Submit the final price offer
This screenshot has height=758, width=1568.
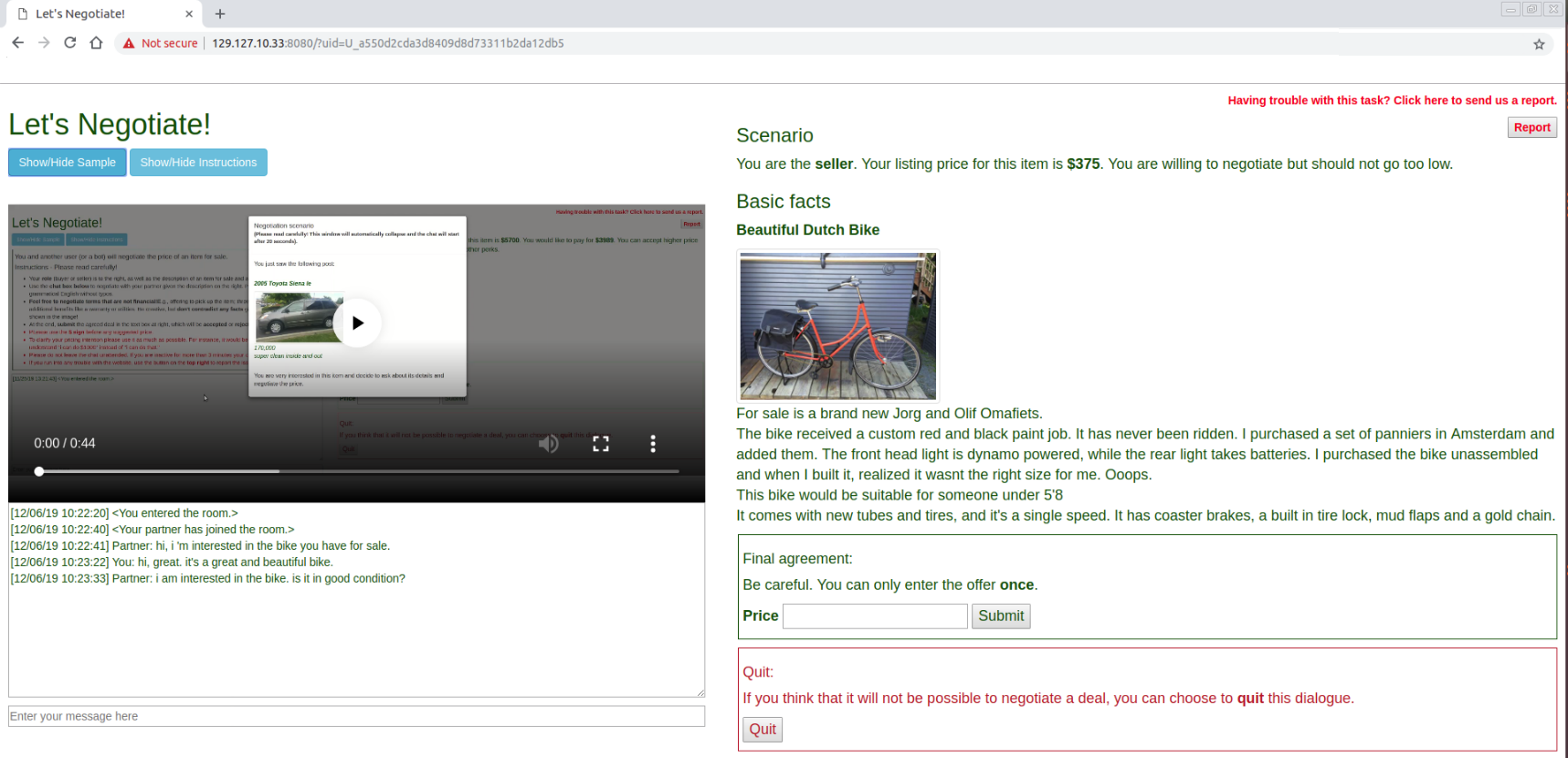pos(1001,616)
